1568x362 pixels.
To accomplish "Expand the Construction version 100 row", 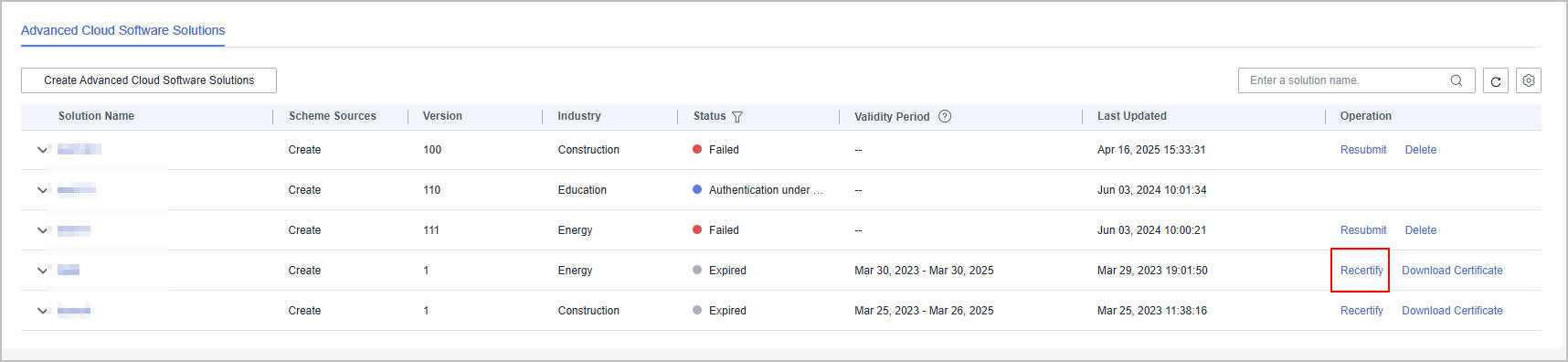I will [x=42, y=150].
